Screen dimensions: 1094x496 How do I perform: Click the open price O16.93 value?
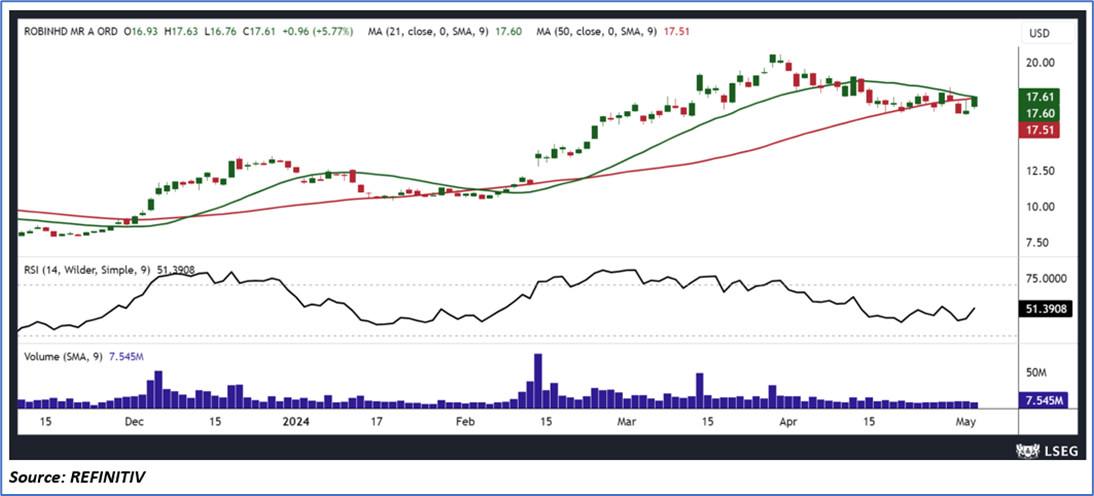140,31
